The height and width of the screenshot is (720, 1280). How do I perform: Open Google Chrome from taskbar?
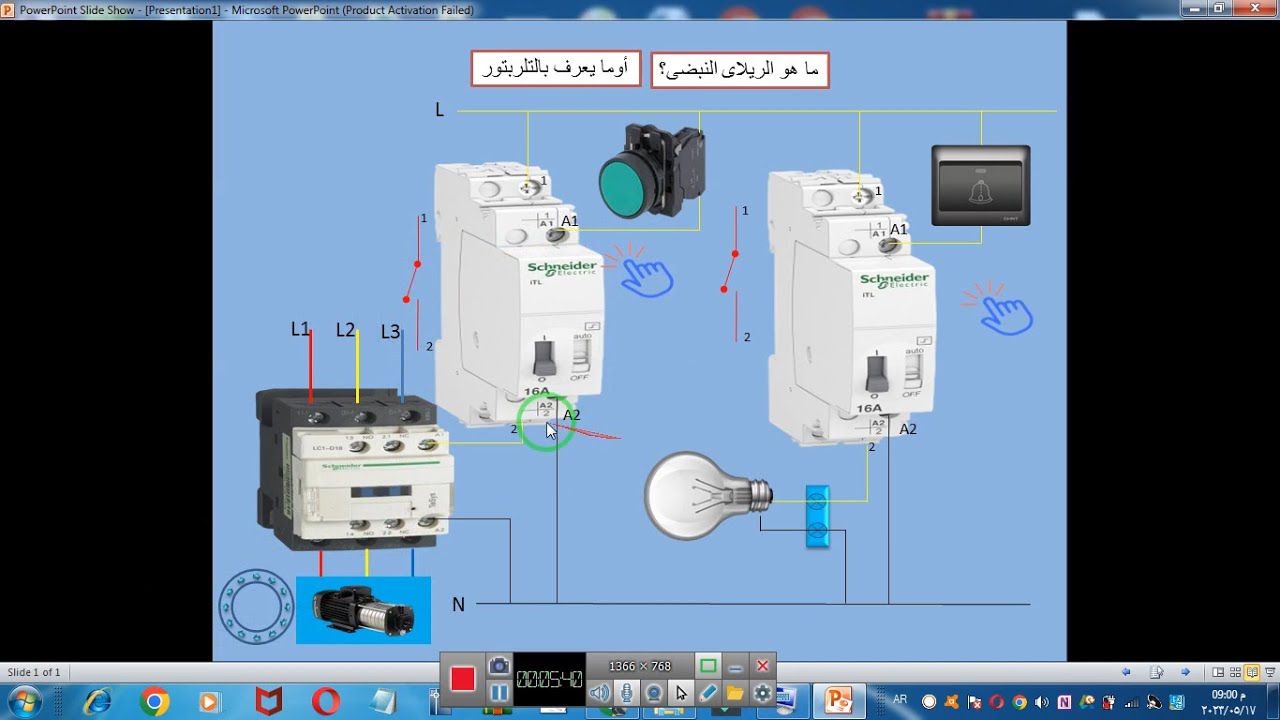(154, 702)
